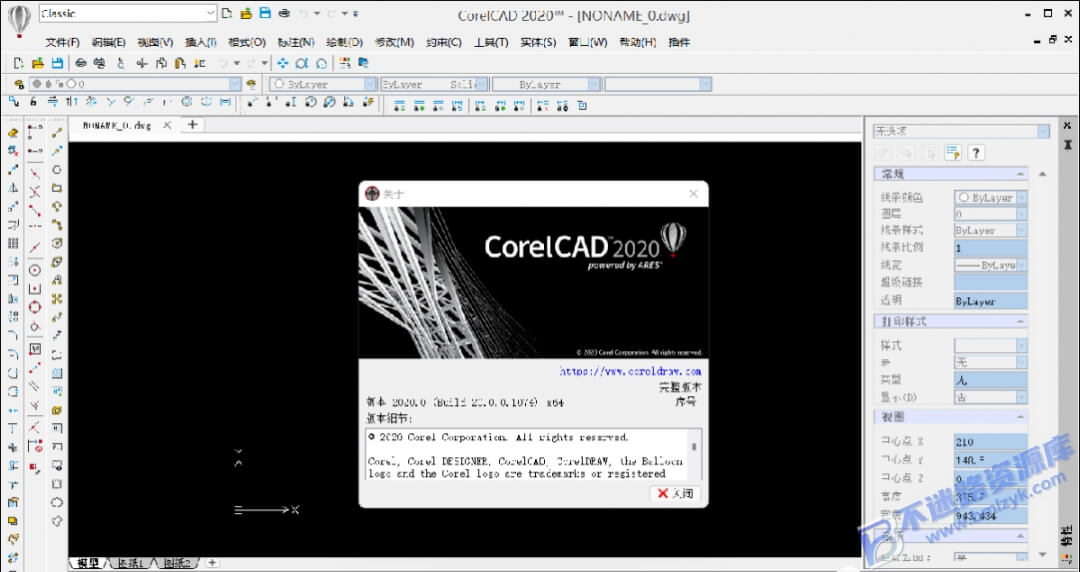Screen dimensions: 1080x572
Task: Click the New icon in quick access bar
Action: 227,13
